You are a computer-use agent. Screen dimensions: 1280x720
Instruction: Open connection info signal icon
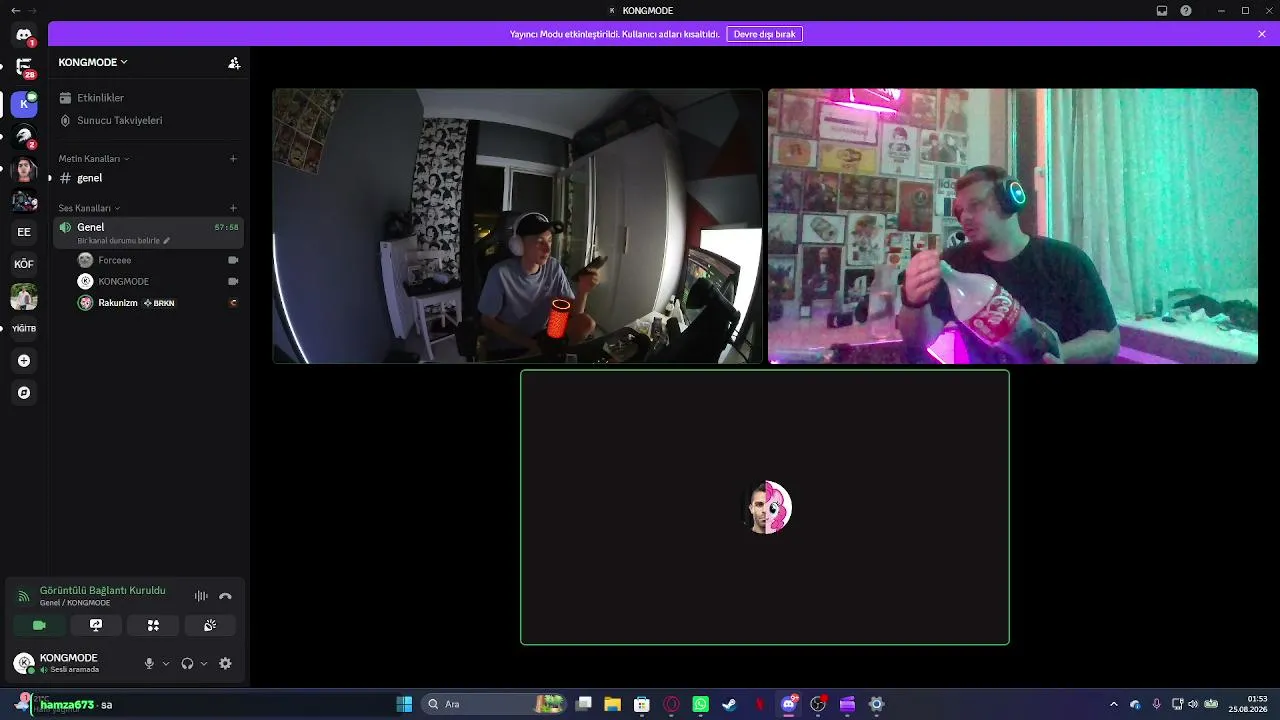pos(24,596)
